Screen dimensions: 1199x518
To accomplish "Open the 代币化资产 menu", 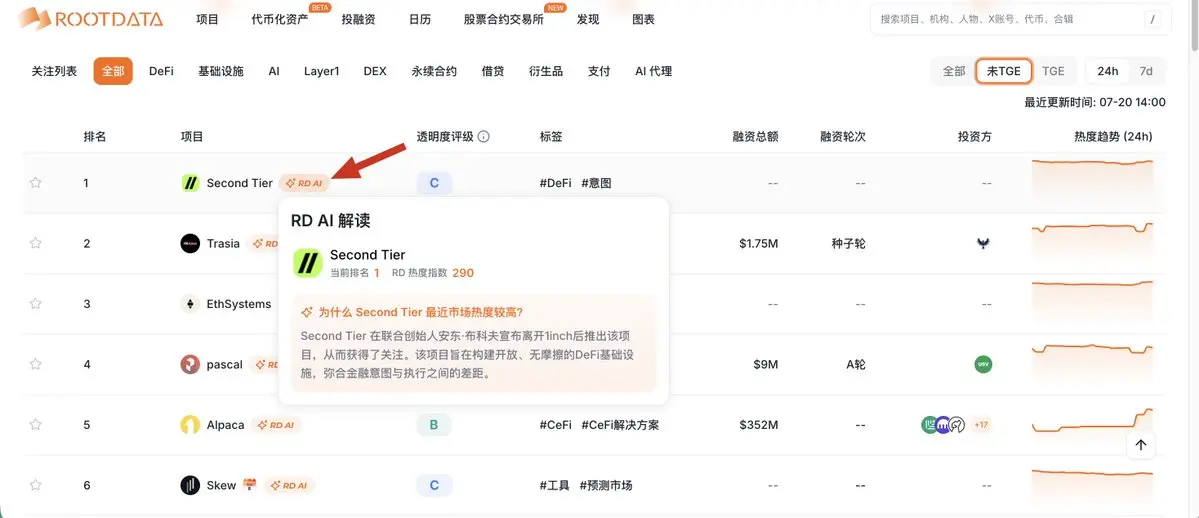I will (280, 19).
